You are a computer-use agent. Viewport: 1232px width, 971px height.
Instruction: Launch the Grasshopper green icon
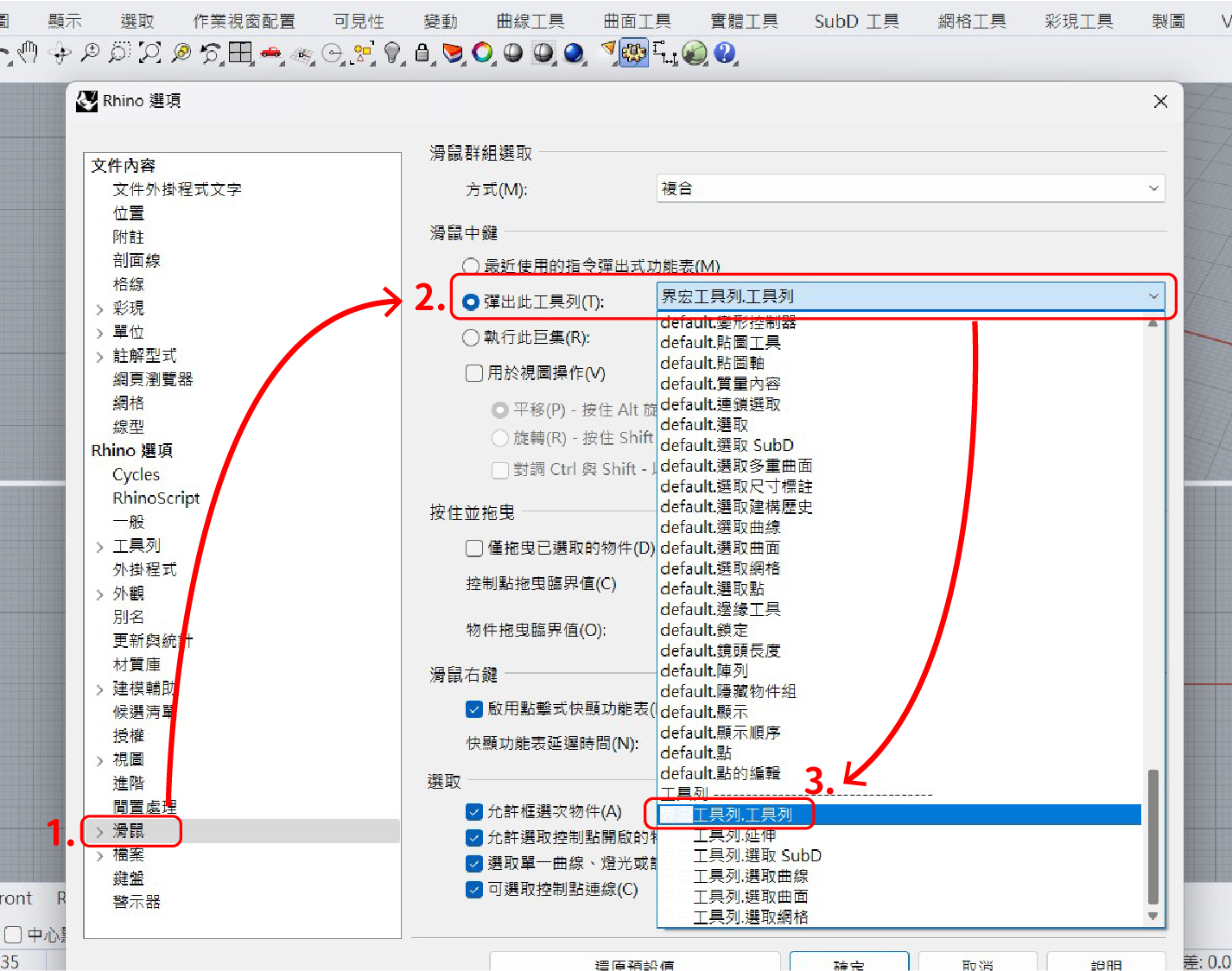[695, 54]
